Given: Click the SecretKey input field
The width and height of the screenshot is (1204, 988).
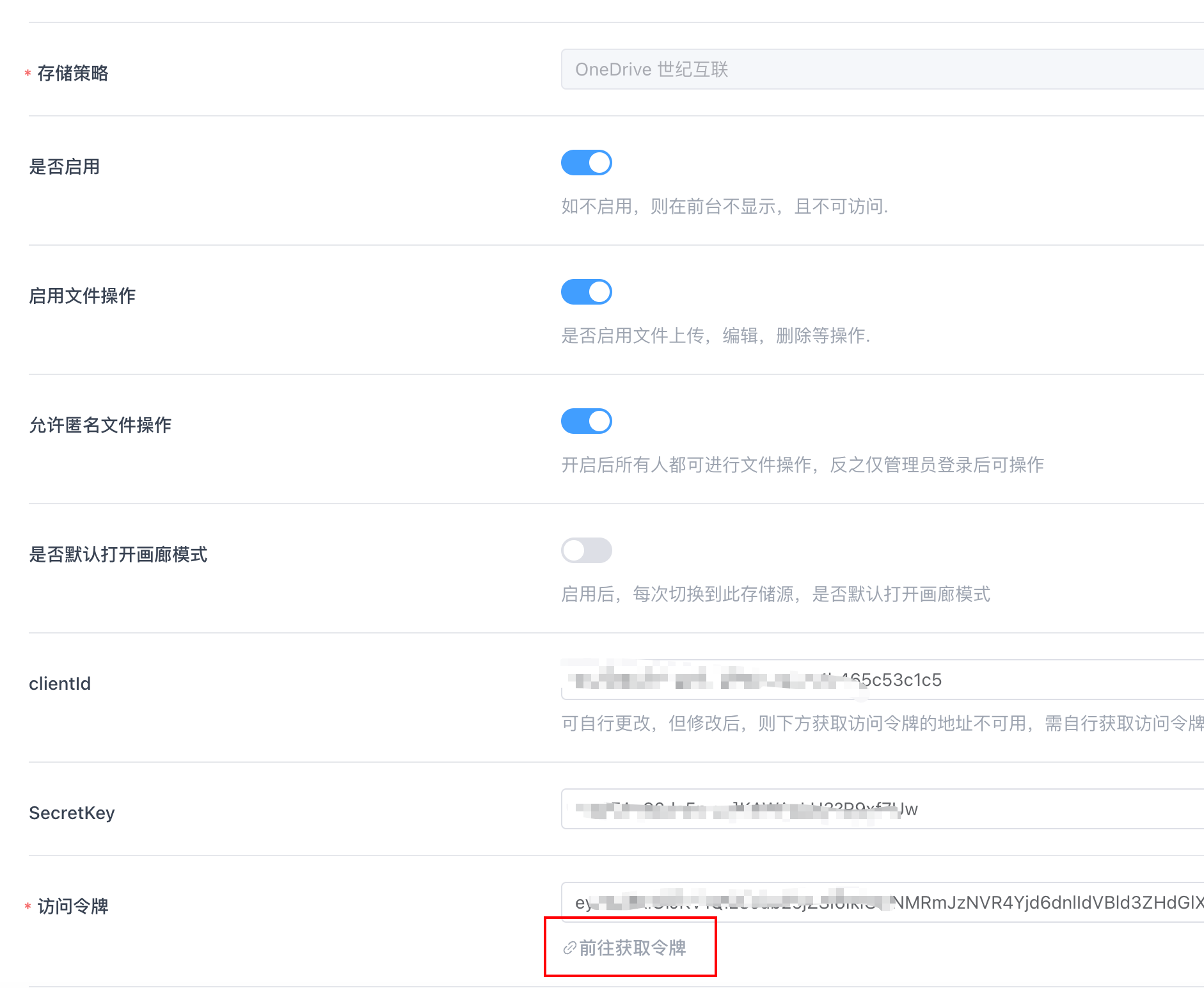Looking at the screenshot, I should tap(882, 809).
